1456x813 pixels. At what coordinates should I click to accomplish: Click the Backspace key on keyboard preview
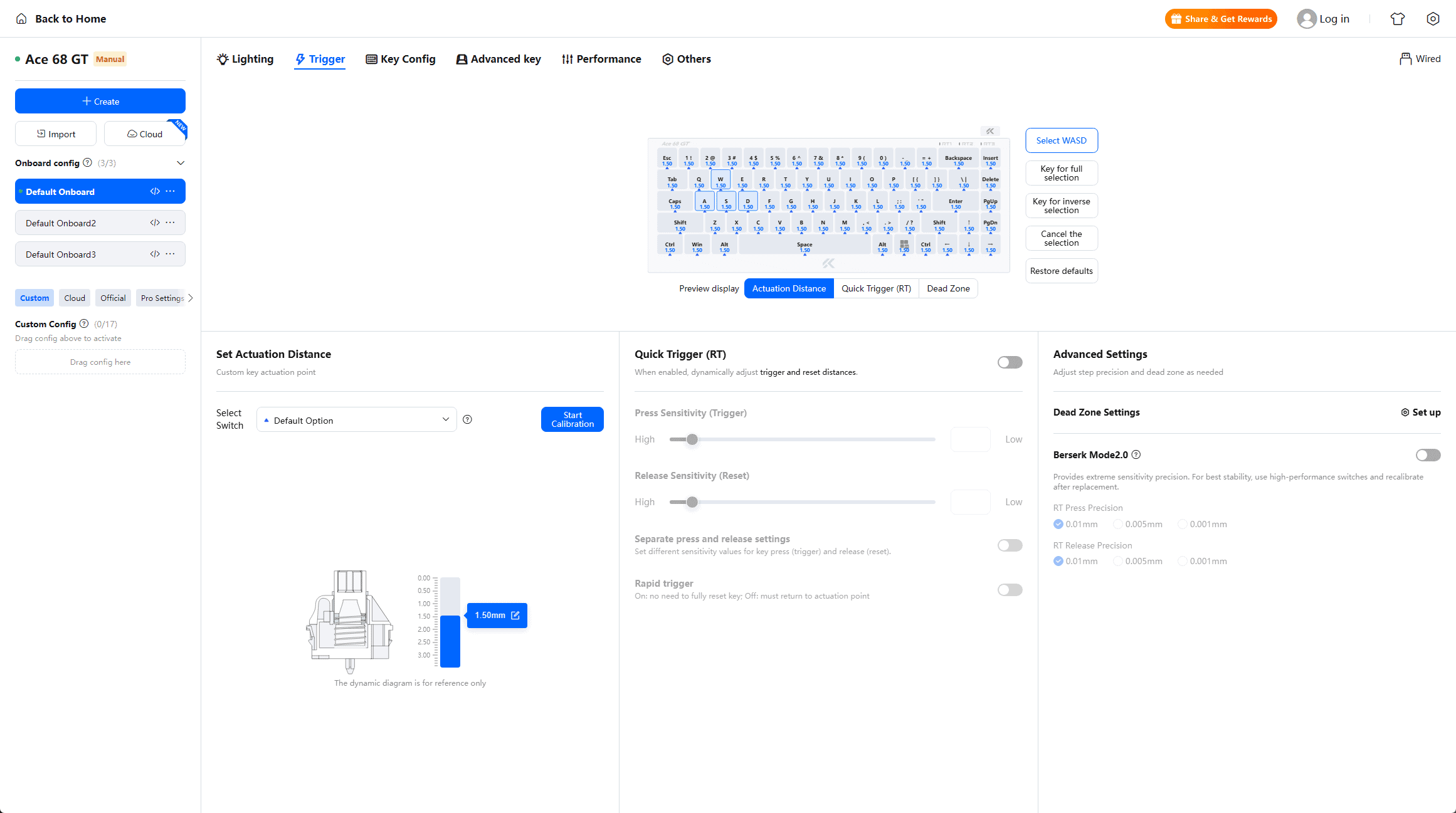click(958, 159)
